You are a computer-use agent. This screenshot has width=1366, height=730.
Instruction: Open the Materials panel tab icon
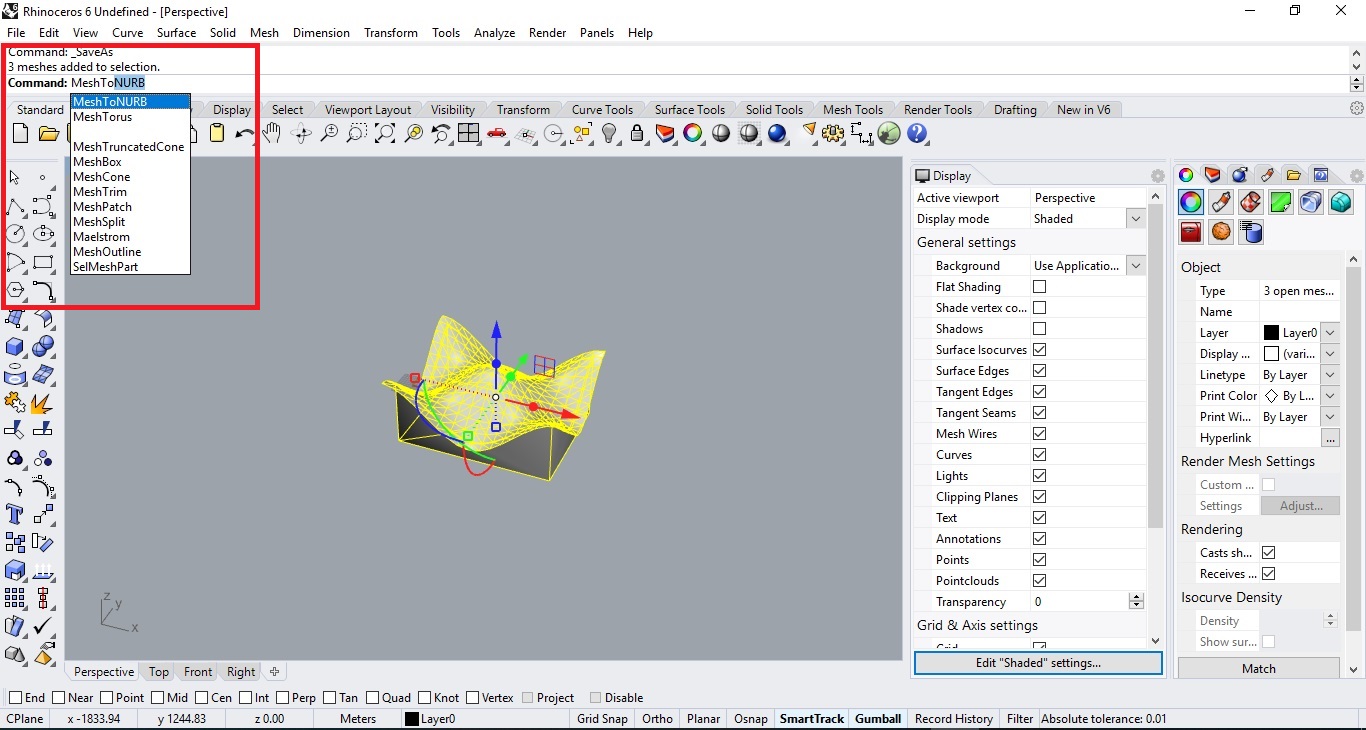(1239, 175)
